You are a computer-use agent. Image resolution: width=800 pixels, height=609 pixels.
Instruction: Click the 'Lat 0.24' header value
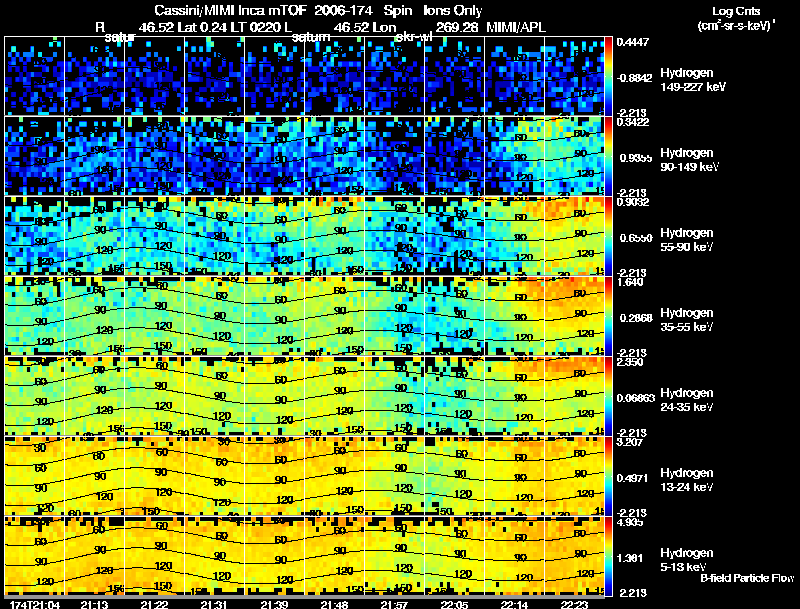click(202, 27)
